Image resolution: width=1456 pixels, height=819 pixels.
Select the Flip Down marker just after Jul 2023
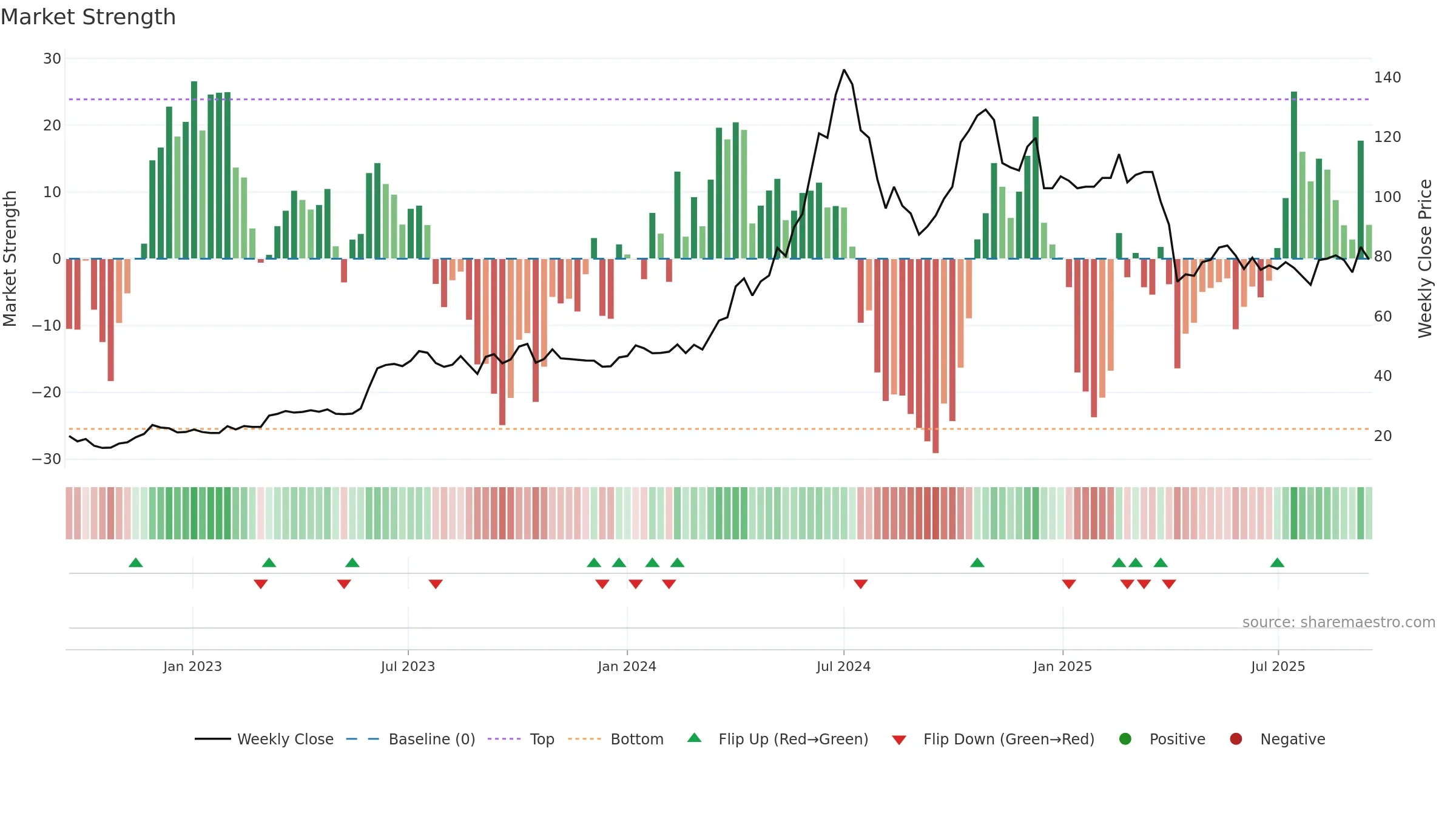click(x=436, y=584)
